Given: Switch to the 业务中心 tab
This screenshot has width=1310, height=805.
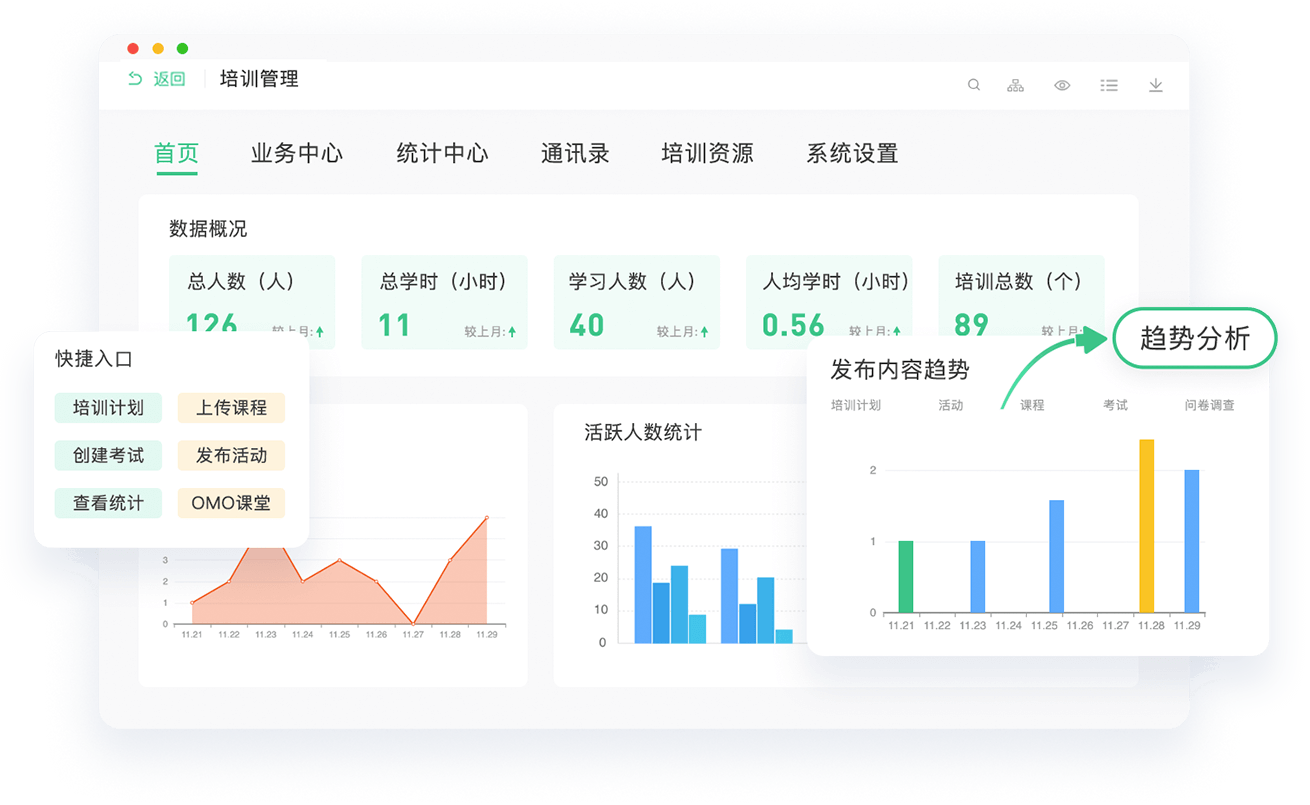Looking at the screenshot, I should (296, 153).
